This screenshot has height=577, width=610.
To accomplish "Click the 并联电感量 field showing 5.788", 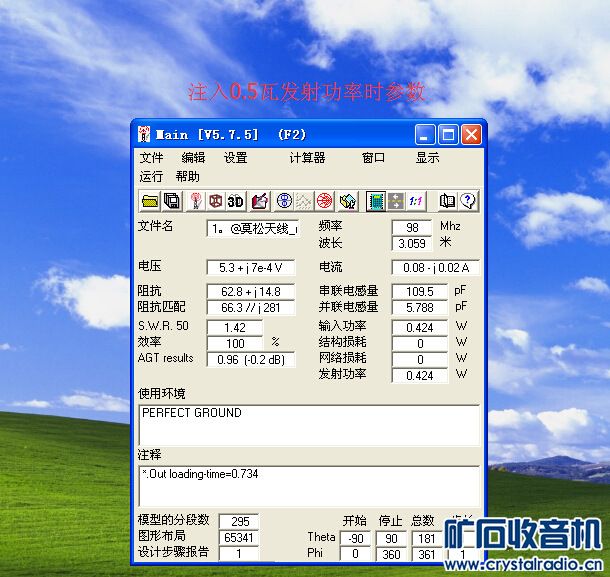I will coord(419,308).
